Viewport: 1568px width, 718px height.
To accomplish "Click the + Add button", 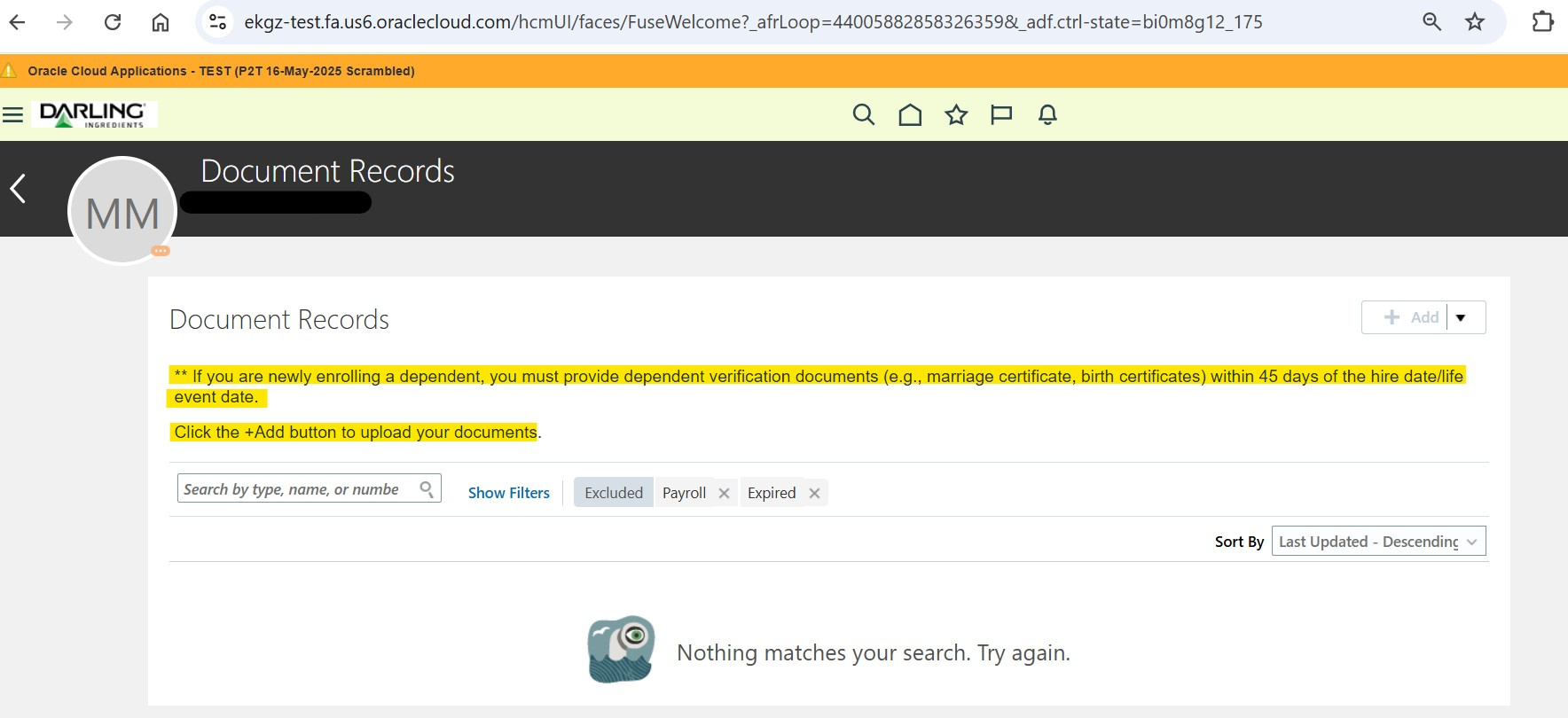I will 1411,317.
